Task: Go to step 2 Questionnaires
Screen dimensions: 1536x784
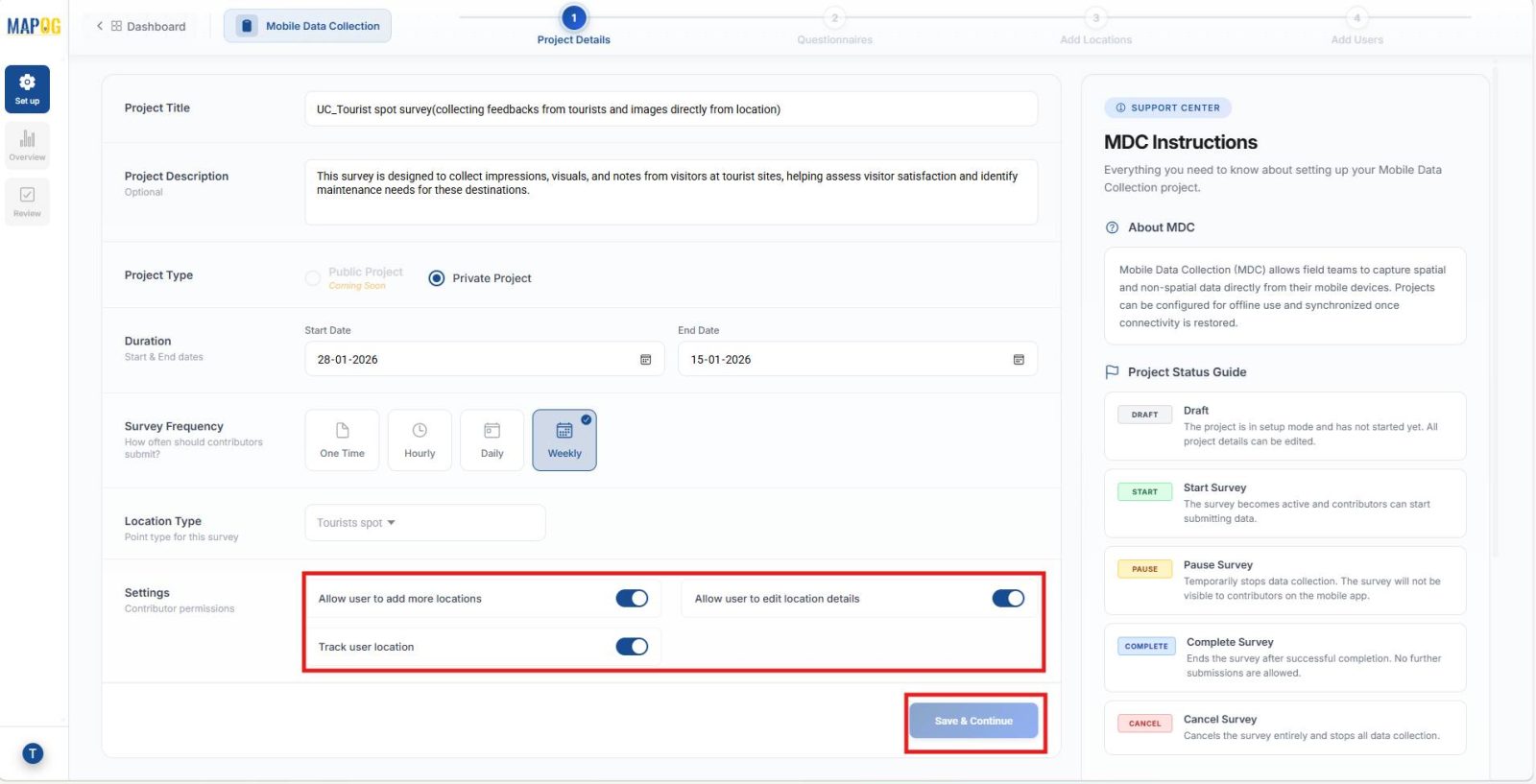Action: click(834, 26)
